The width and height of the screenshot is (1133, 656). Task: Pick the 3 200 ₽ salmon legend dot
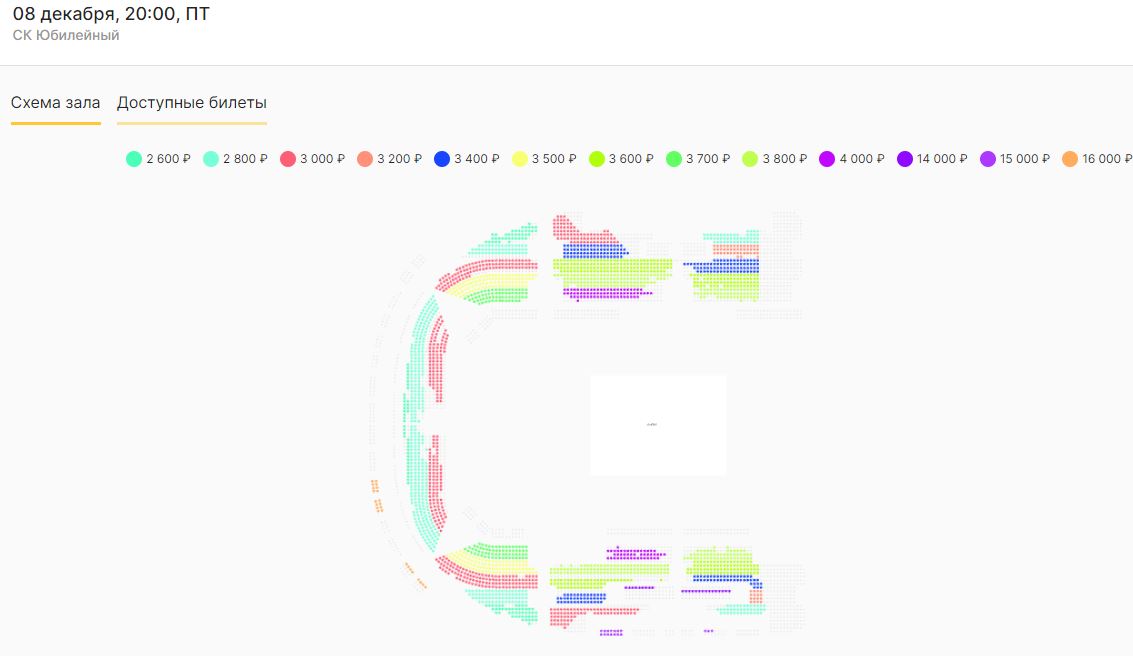click(365, 159)
